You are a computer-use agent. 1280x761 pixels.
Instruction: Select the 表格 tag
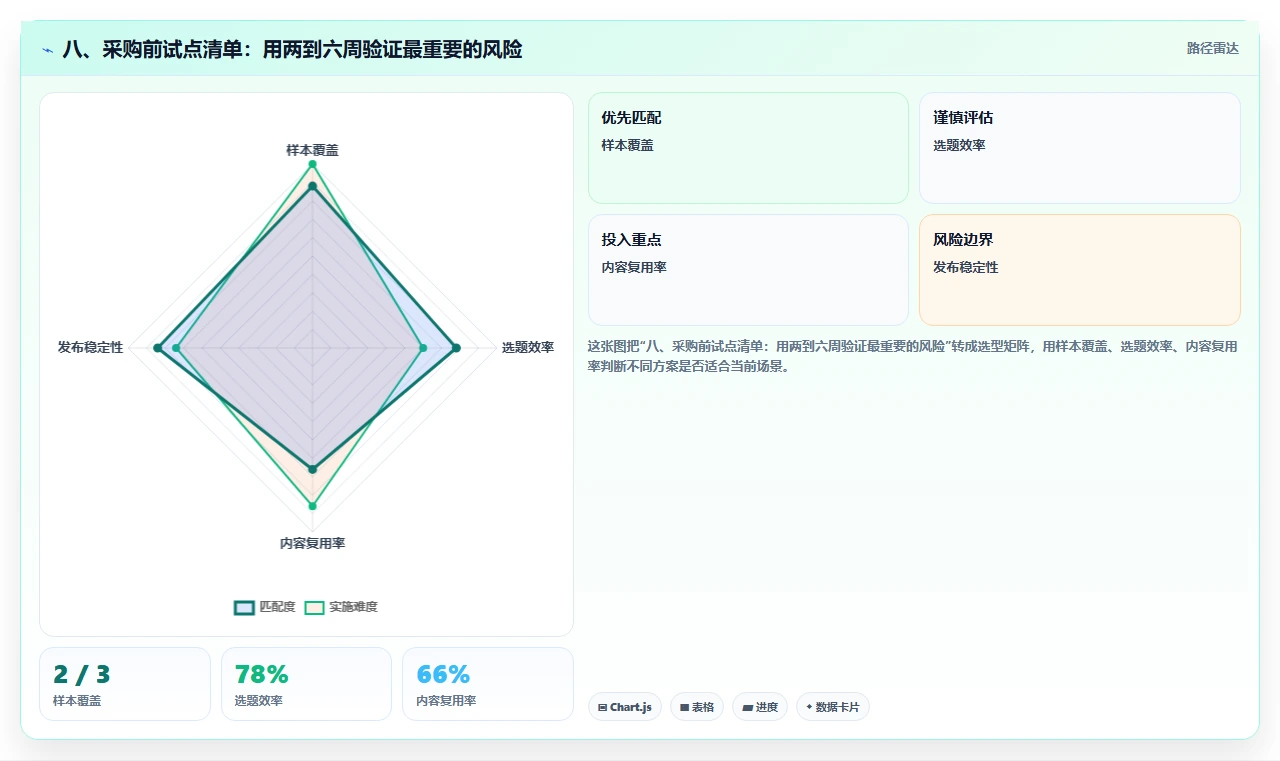click(x=697, y=707)
